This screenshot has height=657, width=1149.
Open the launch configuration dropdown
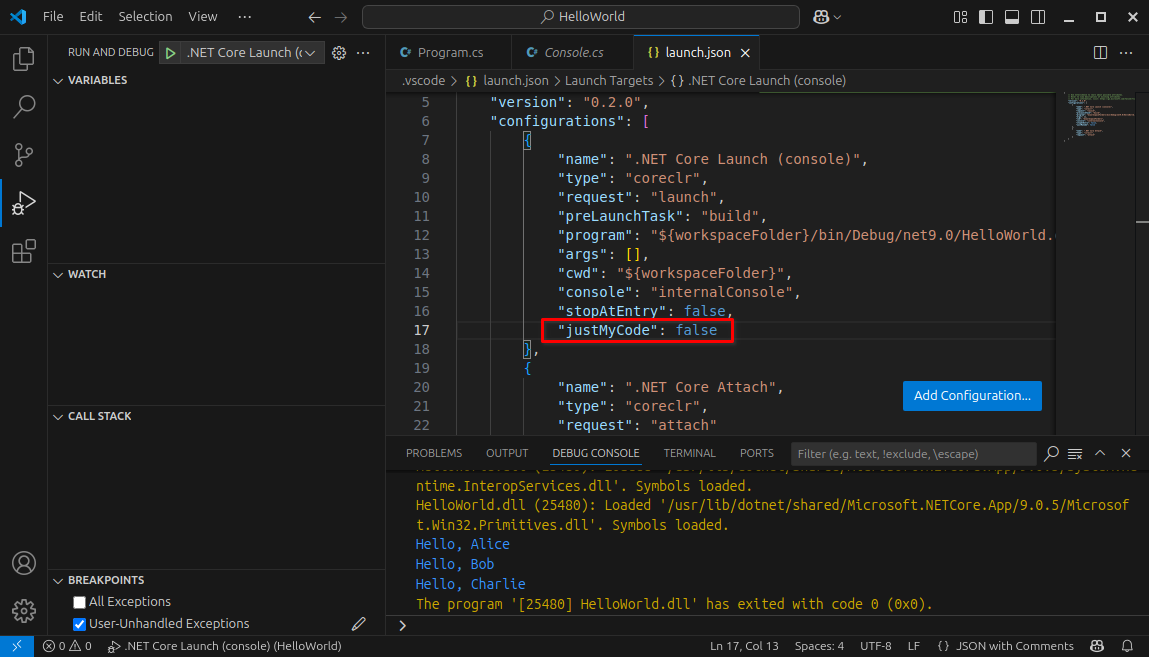[x=251, y=53]
